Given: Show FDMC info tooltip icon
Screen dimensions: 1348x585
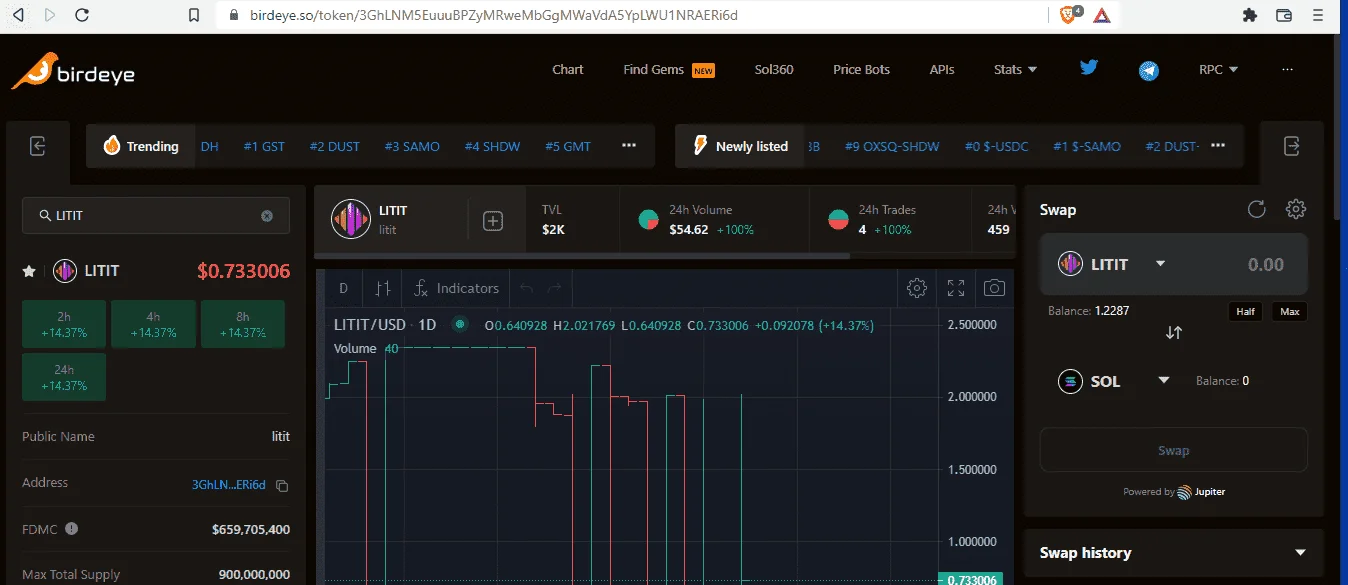Looking at the screenshot, I should [x=72, y=529].
